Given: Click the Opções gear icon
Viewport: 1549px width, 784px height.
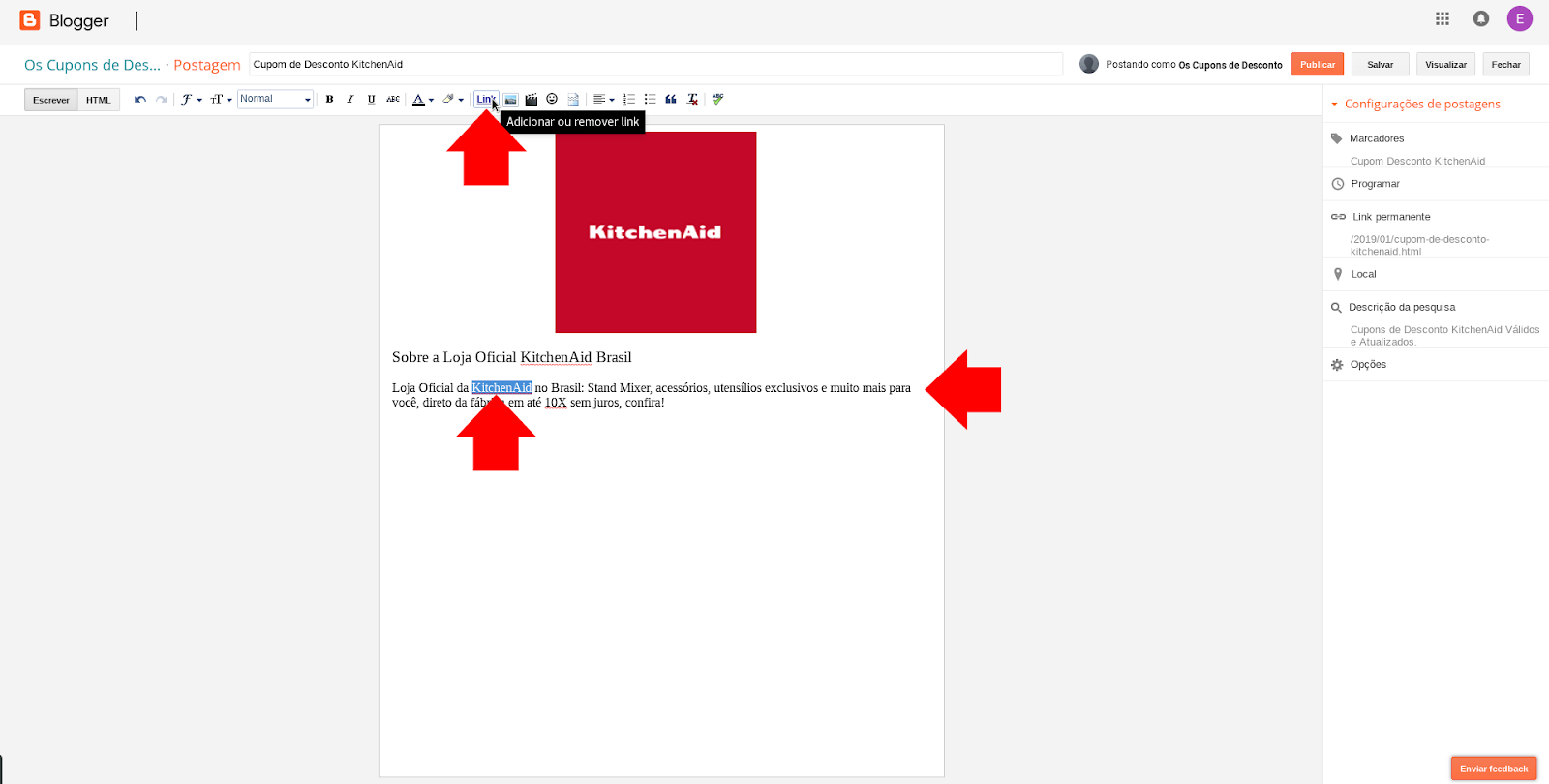Looking at the screenshot, I should click(1337, 365).
